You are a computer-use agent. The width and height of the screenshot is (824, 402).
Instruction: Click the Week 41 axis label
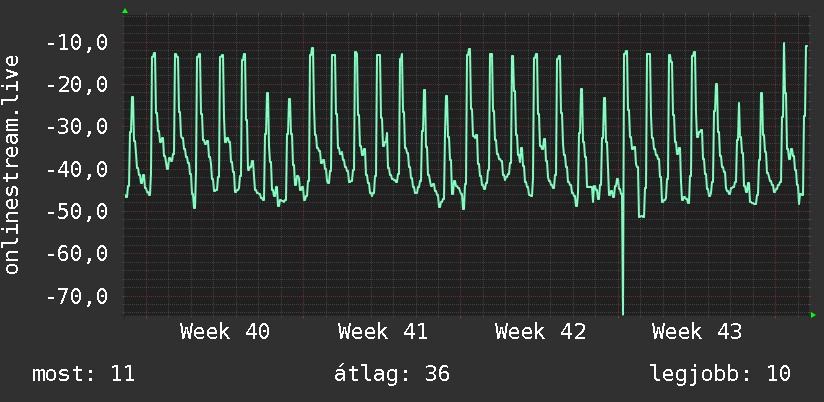click(x=382, y=332)
